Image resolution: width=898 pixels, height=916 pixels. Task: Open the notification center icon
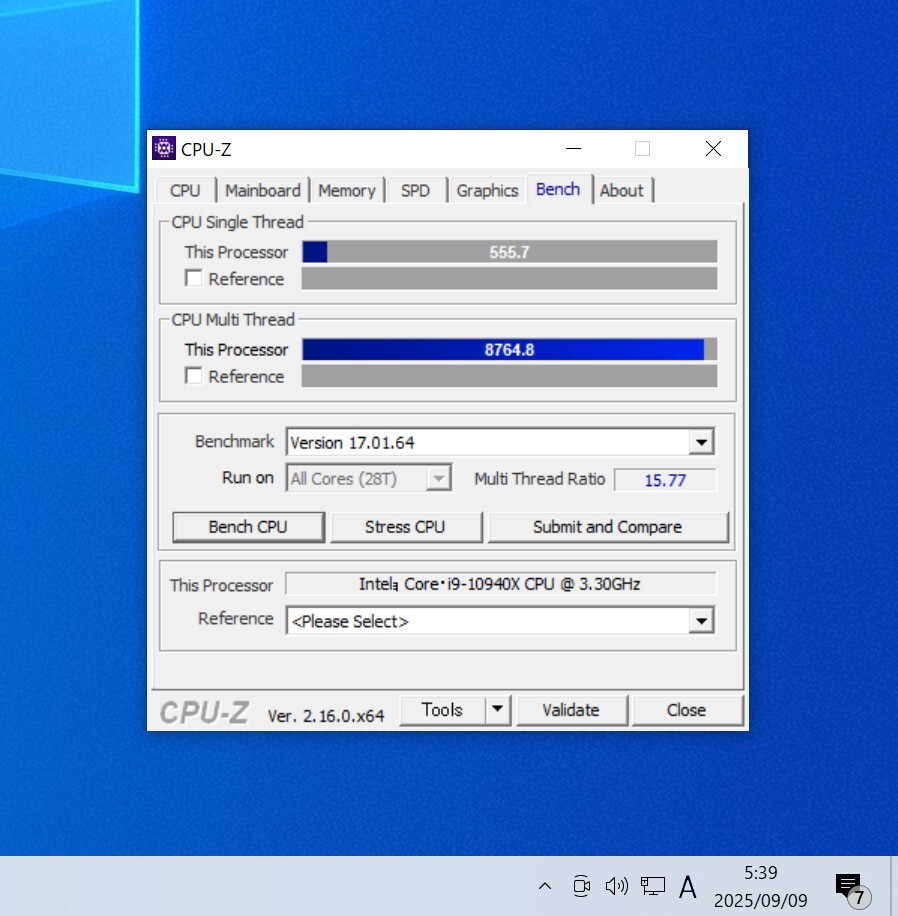click(x=849, y=887)
